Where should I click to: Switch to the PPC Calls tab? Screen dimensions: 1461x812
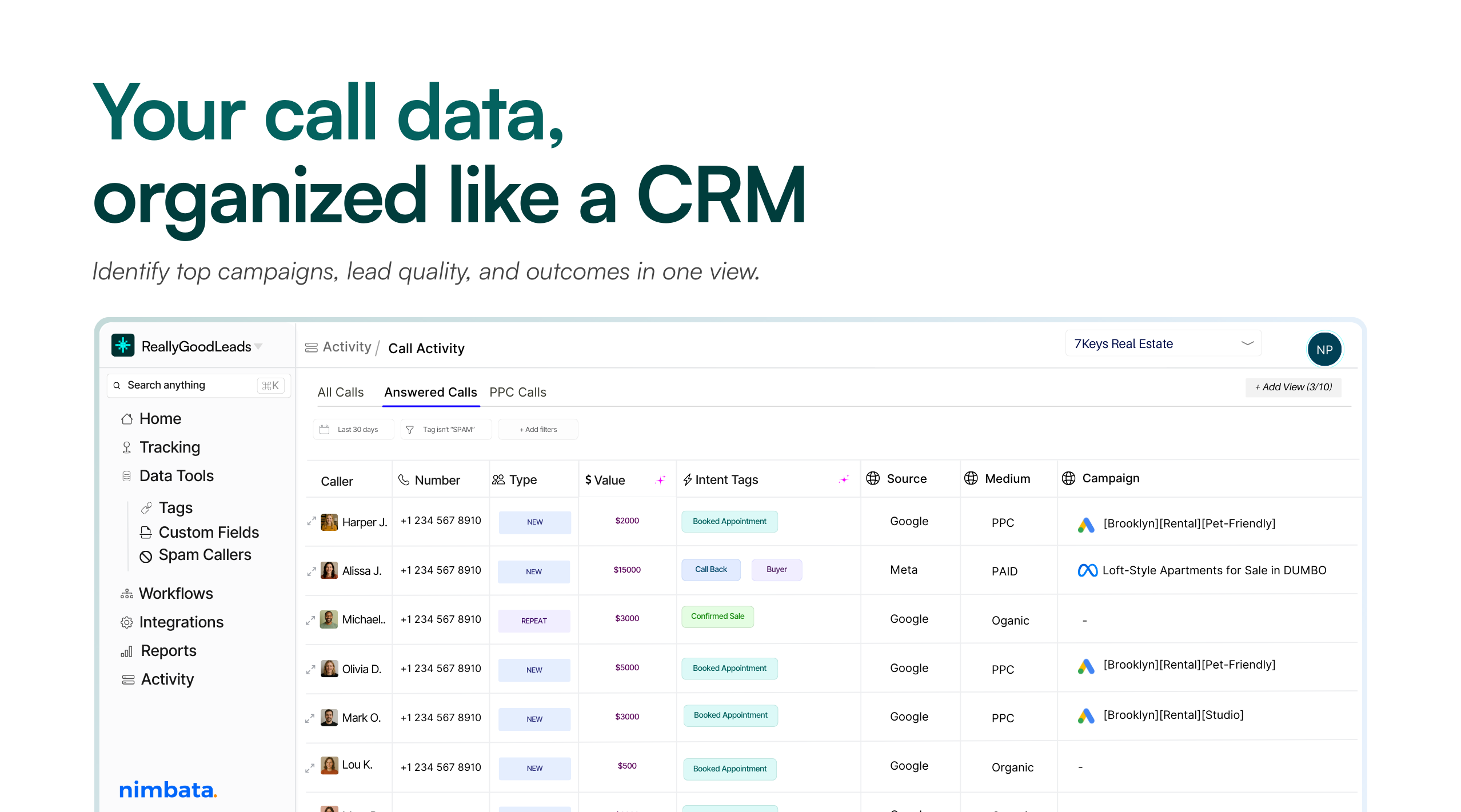517,393
